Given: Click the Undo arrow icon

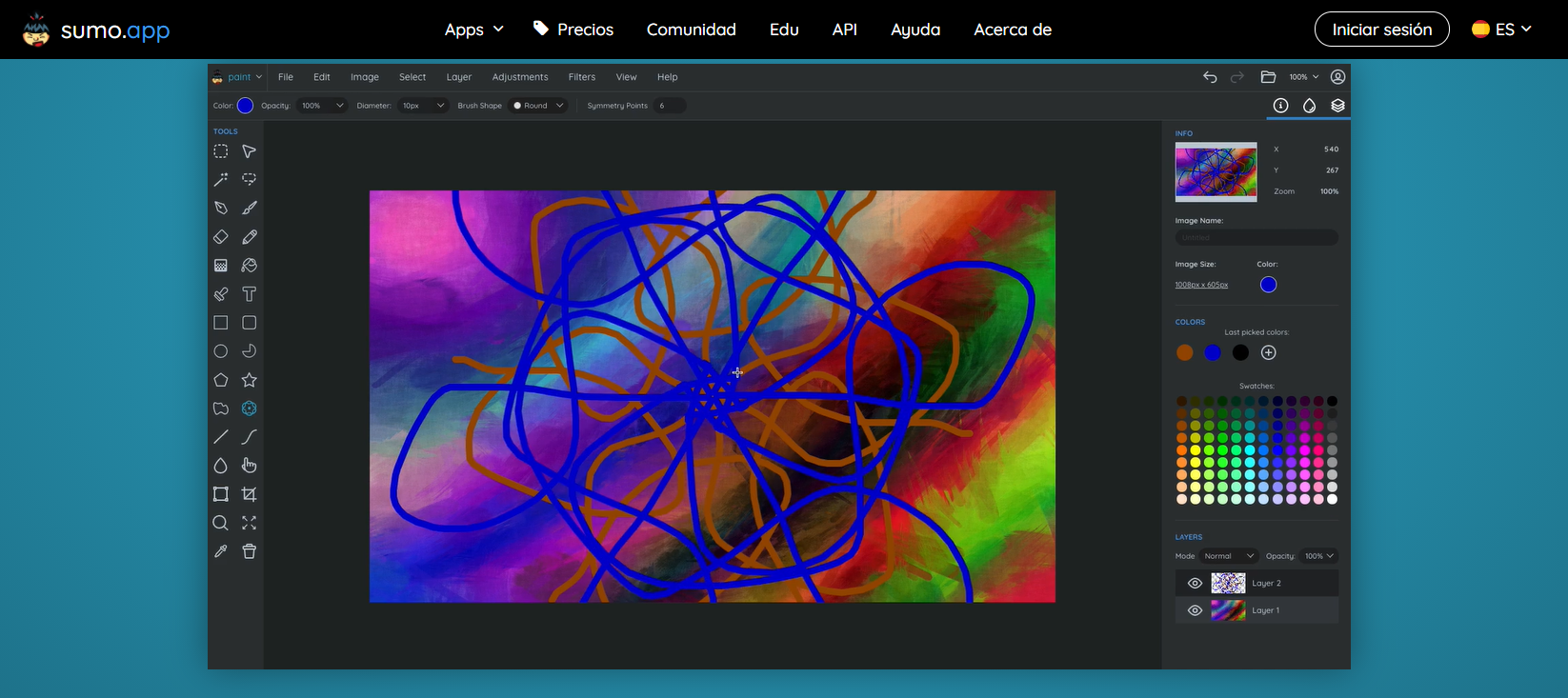Looking at the screenshot, I should click(1210, 77).
